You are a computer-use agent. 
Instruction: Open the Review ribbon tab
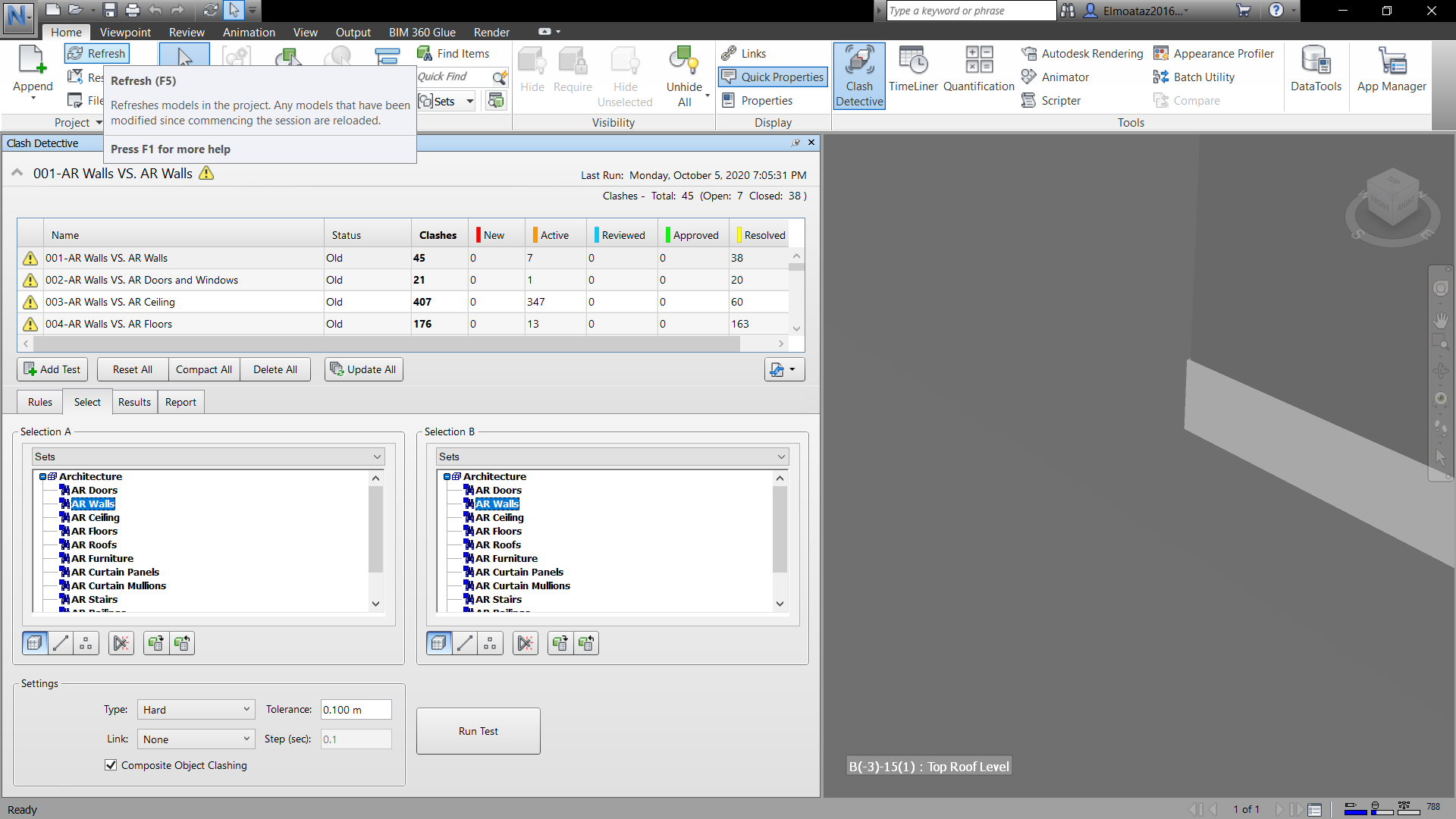(186, 32)
